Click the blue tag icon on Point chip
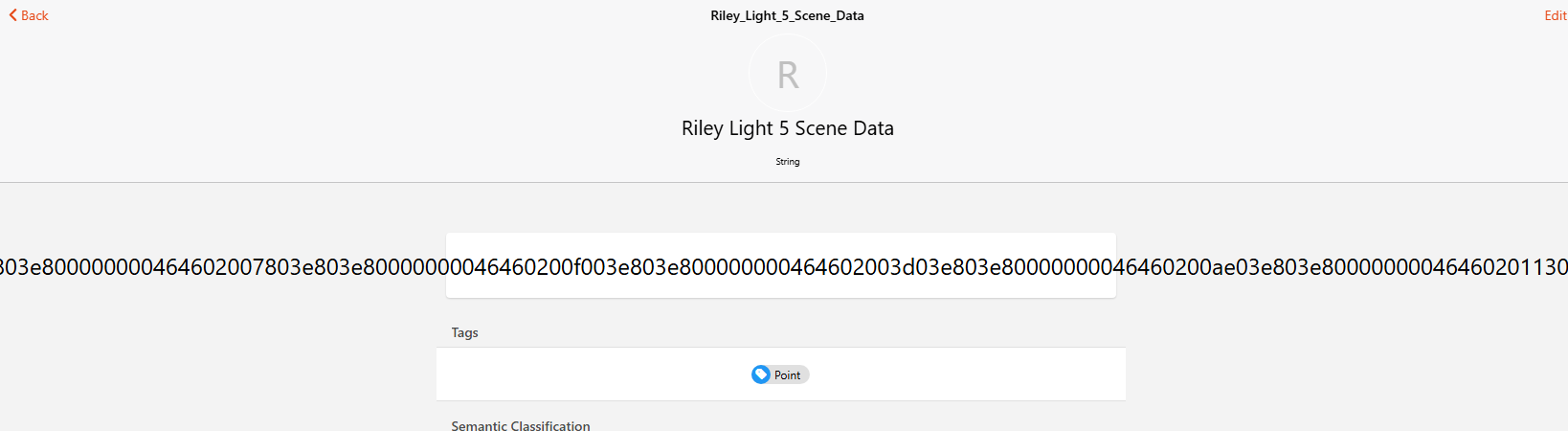This screenshot has height=431, width=1568. (x=761, y=374)
